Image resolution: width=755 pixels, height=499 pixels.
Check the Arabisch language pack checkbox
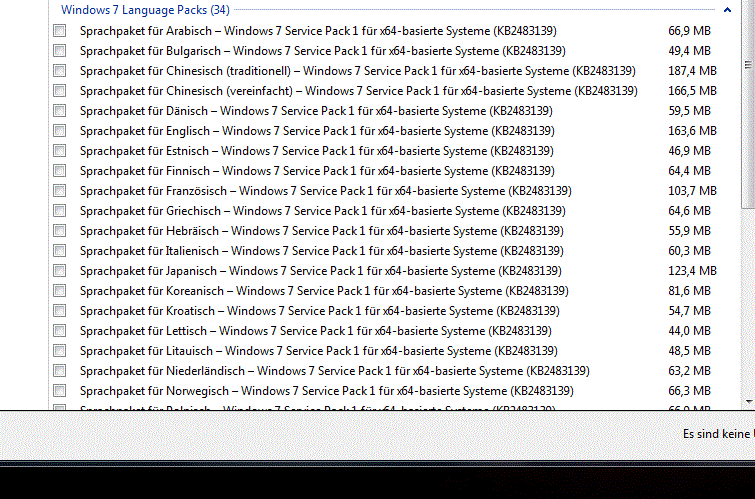click(60, 31)
